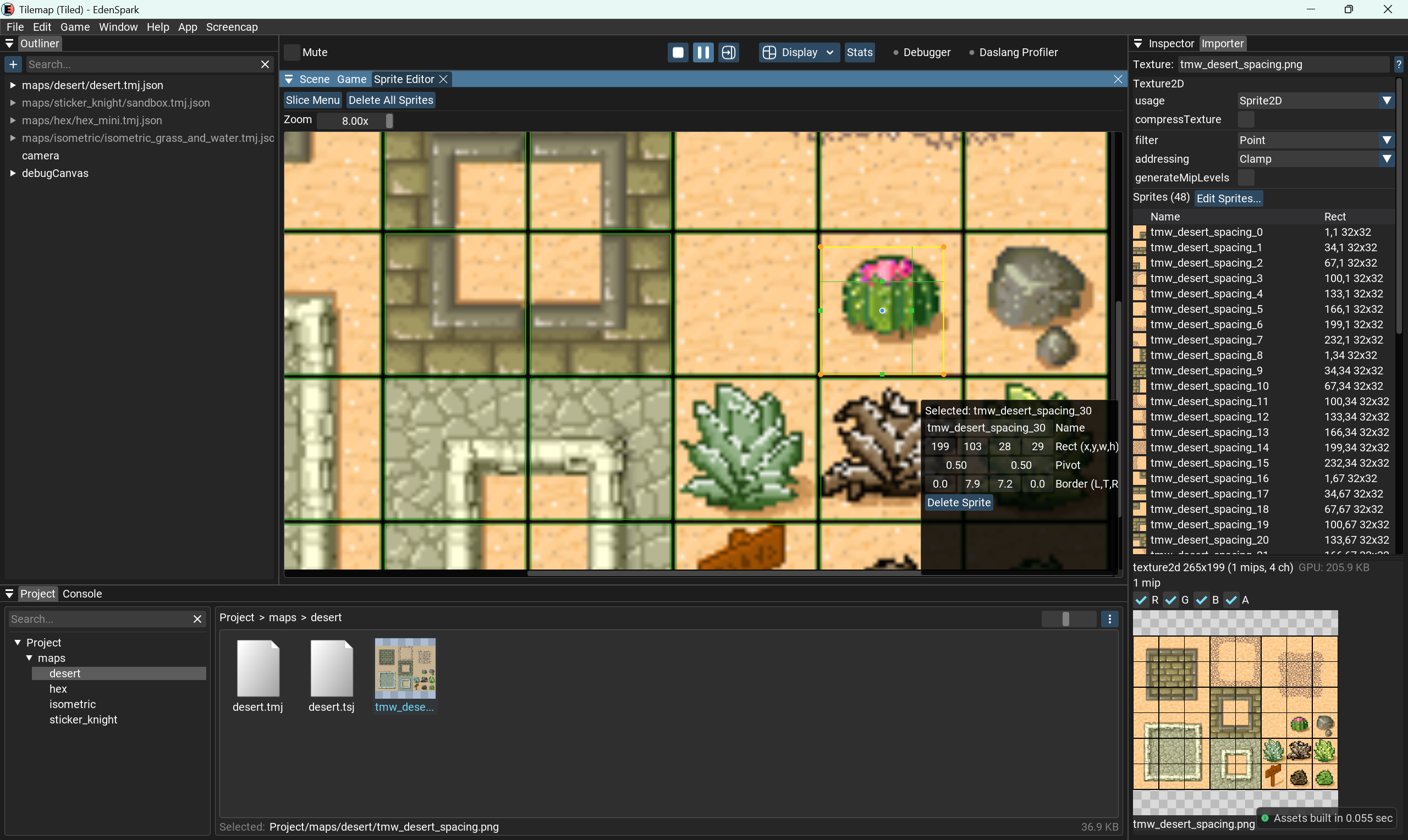Expand maps/hex/hex_mini.tmj.json node
The image size is (1408, 840).
(x=13, y=120)
